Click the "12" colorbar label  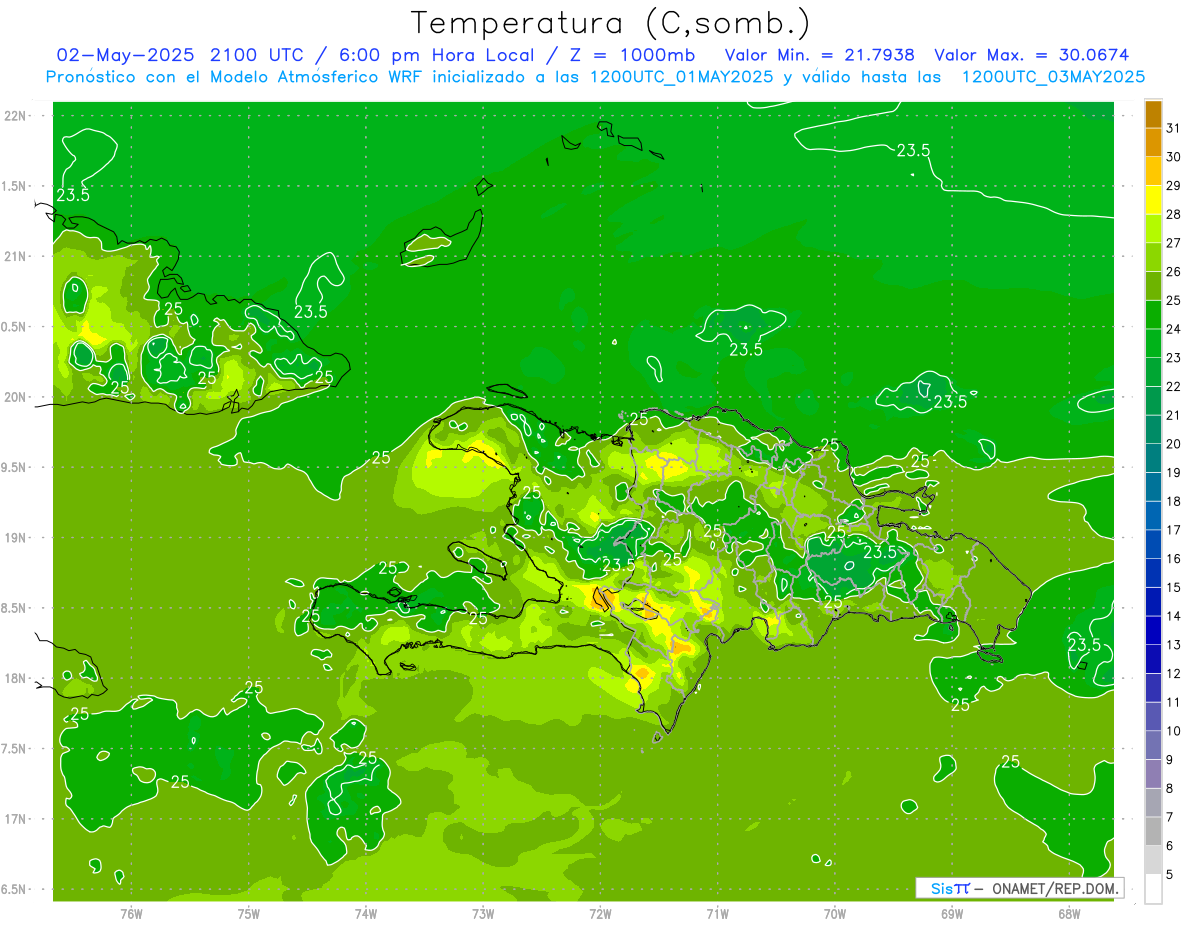pos(1173,673)
